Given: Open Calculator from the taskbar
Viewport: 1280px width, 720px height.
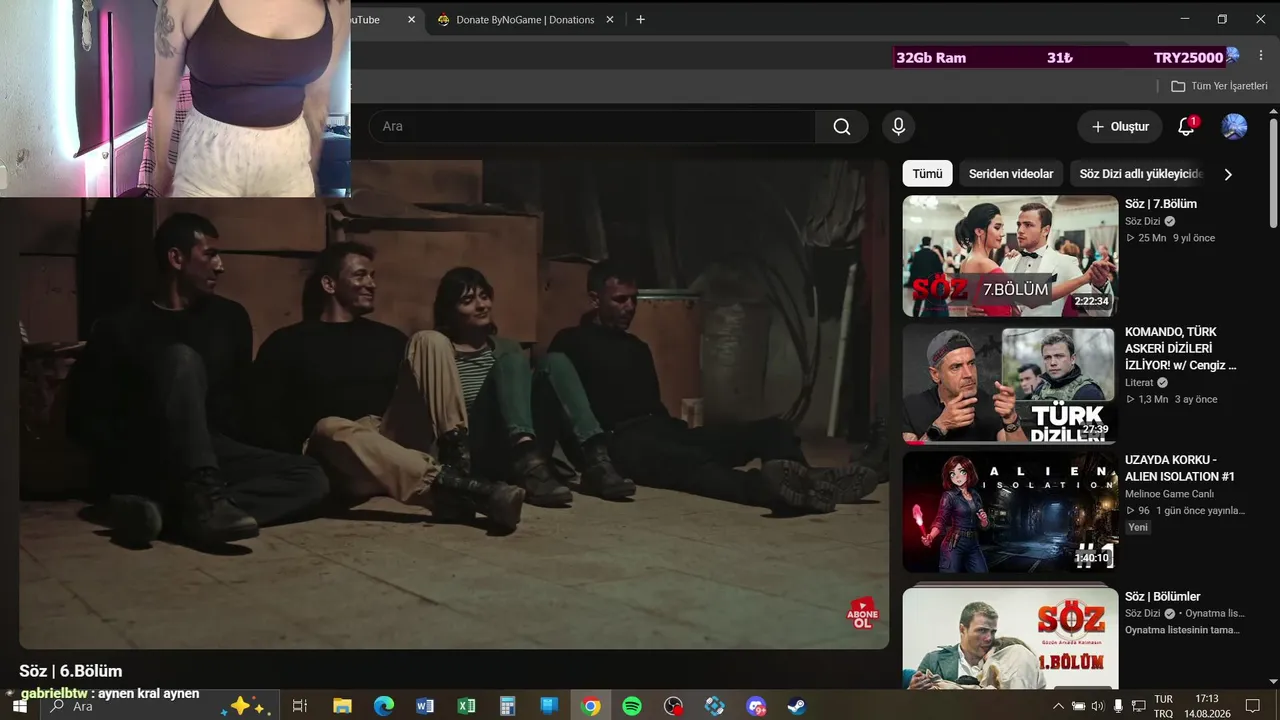Looking at the screenshot, I should (x=507, y=706).
